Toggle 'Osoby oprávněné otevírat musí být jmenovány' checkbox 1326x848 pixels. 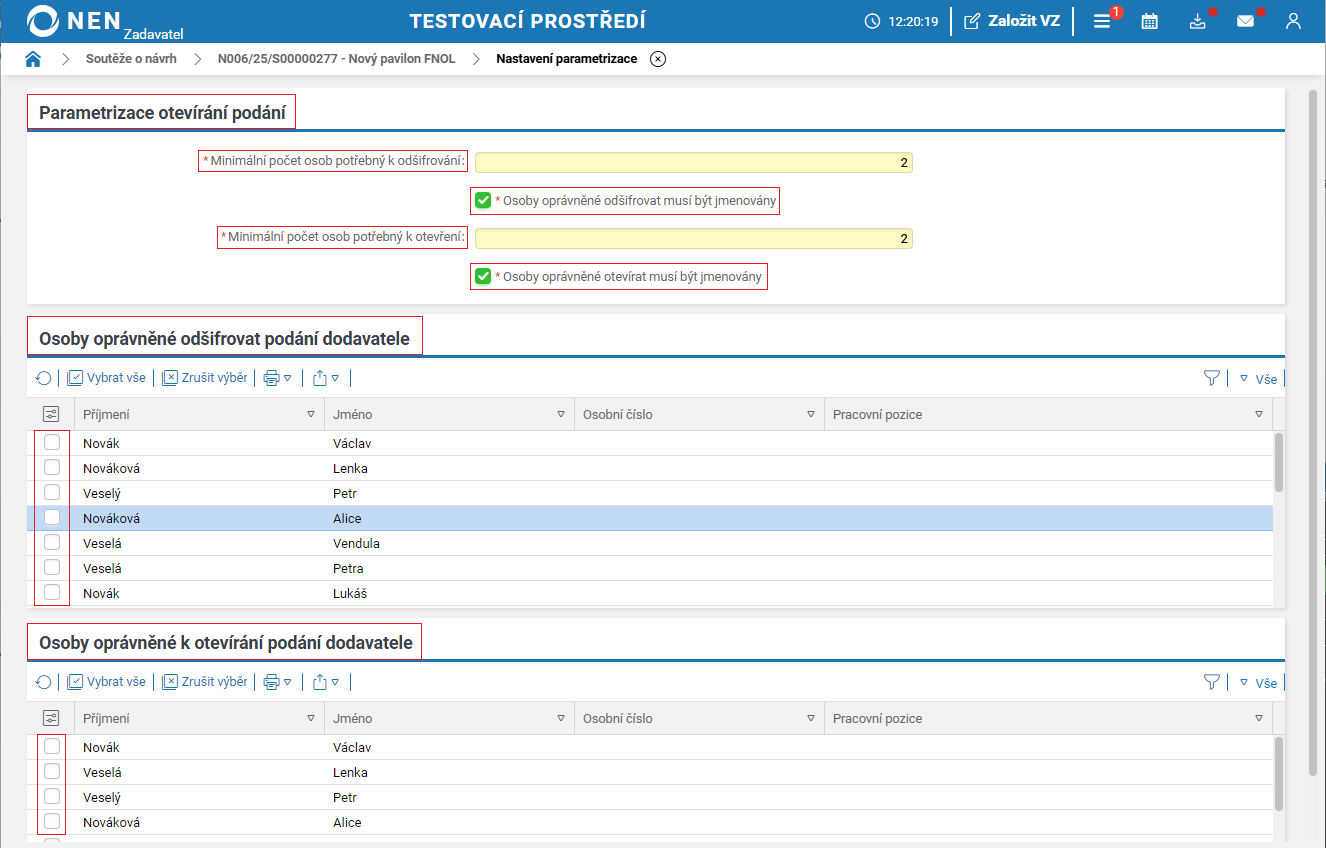[x=484, y=276]
